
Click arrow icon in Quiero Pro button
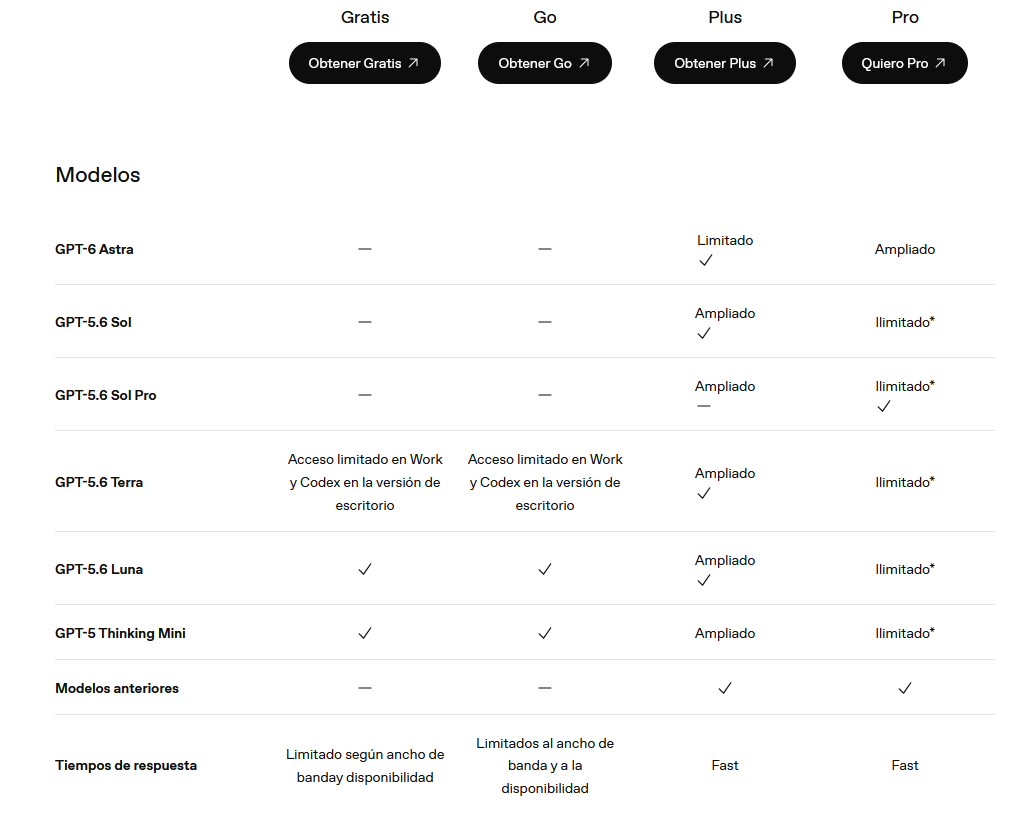[x=941, y=63]
